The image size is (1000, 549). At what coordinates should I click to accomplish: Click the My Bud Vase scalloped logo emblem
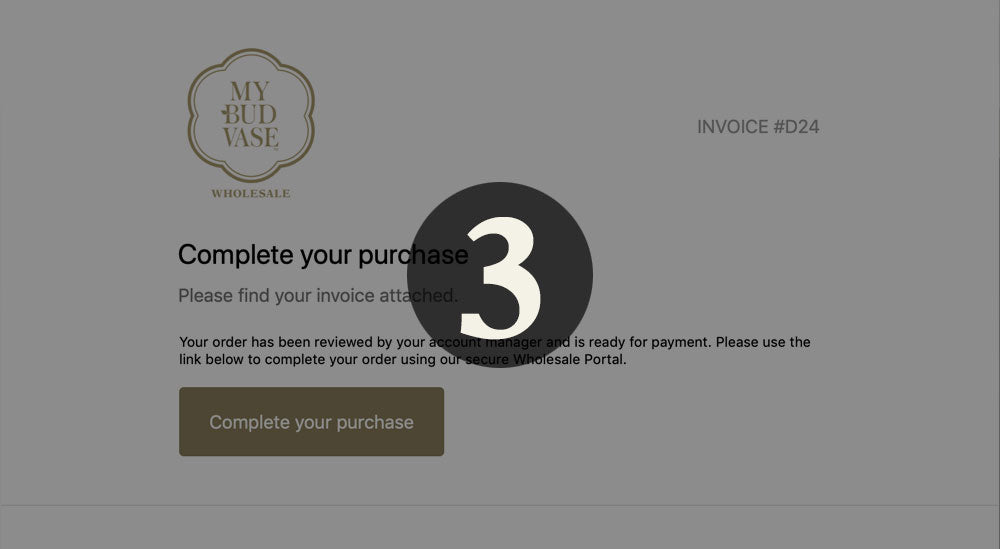251,115
